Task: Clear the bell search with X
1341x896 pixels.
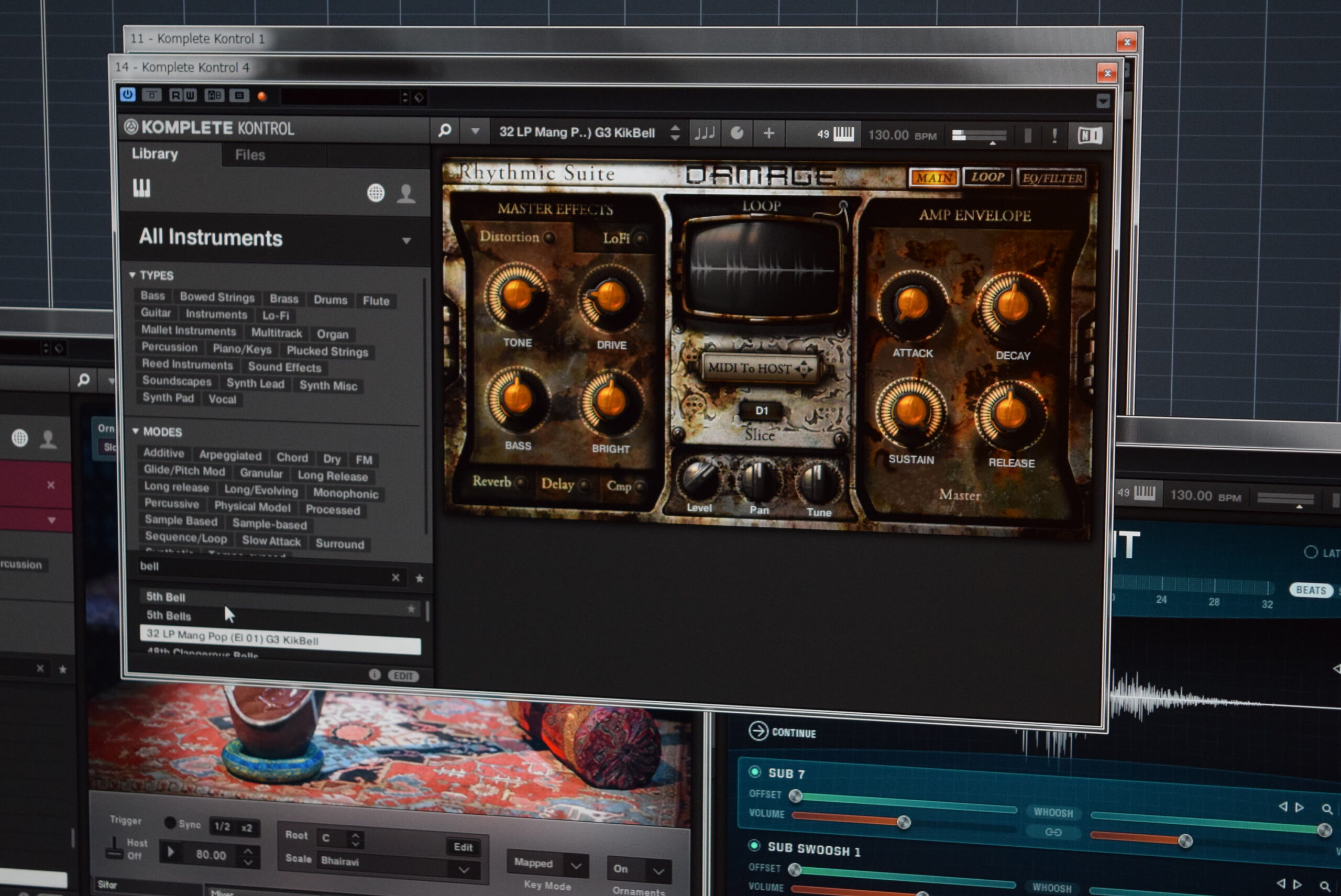Action: (395, 578)
